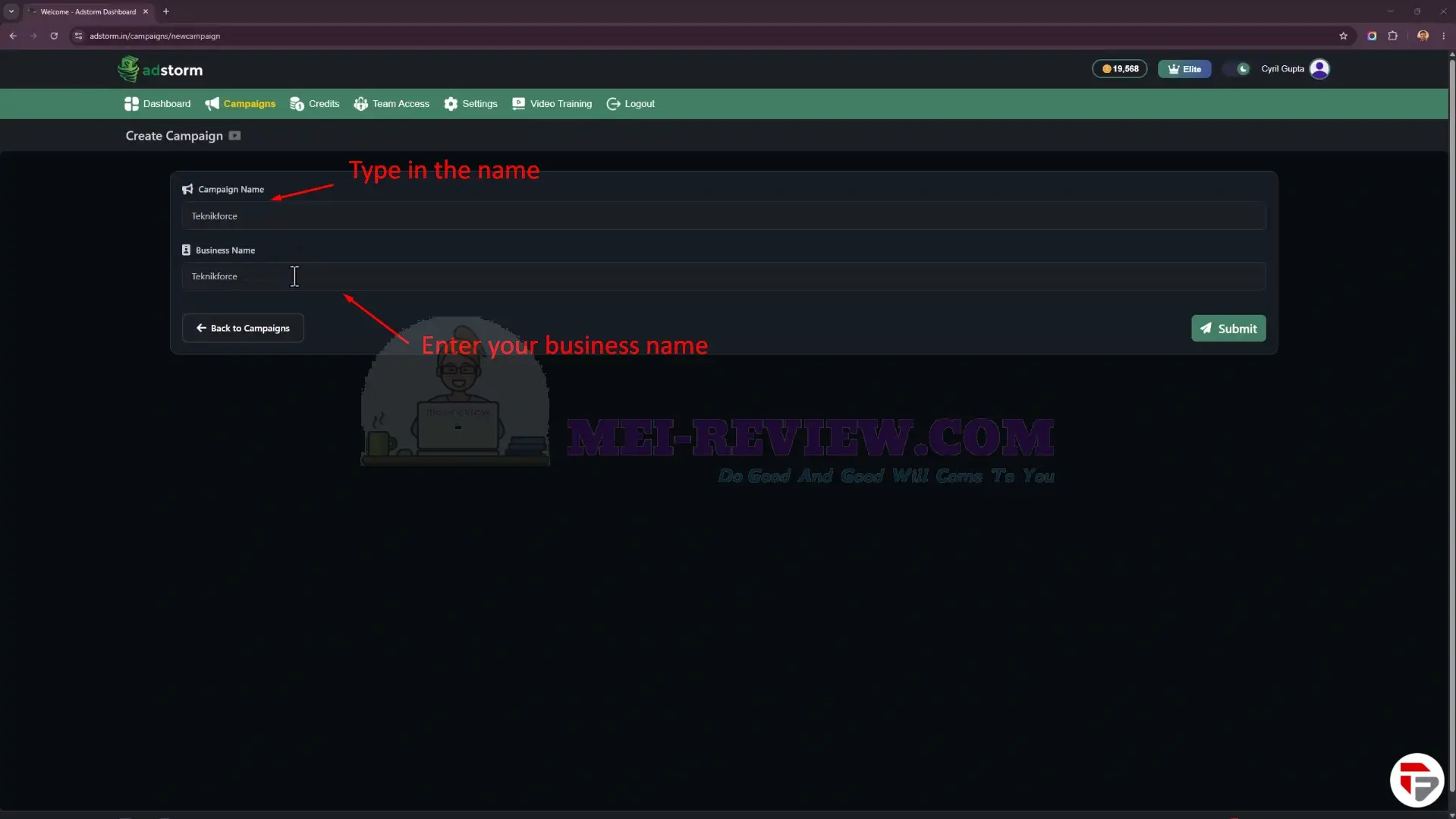The width and height of the screenshot is (1456, 819).
Task: Open the Cyril Gupta user avatar
Action: coord(1319,69)
